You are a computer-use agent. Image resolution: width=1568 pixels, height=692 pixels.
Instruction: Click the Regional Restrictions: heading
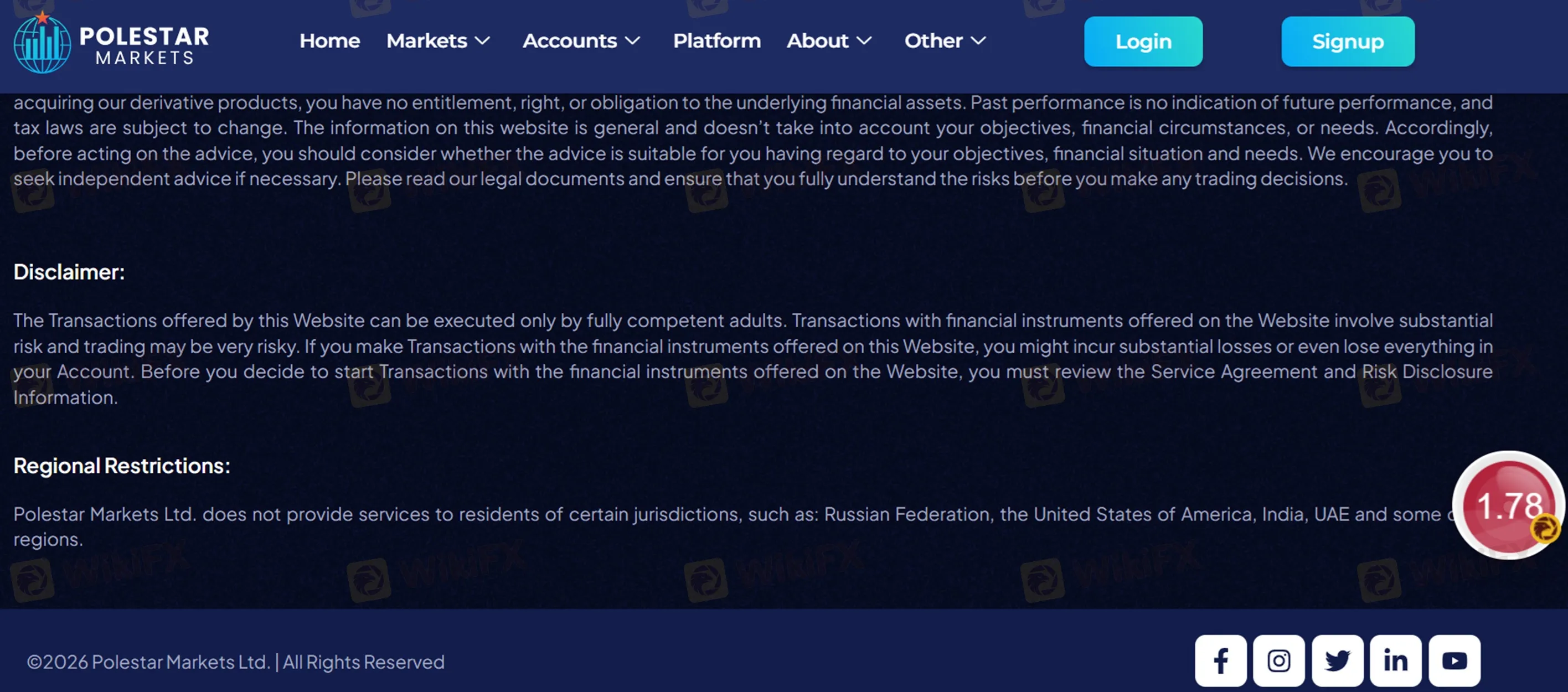[x=122, y=466]
